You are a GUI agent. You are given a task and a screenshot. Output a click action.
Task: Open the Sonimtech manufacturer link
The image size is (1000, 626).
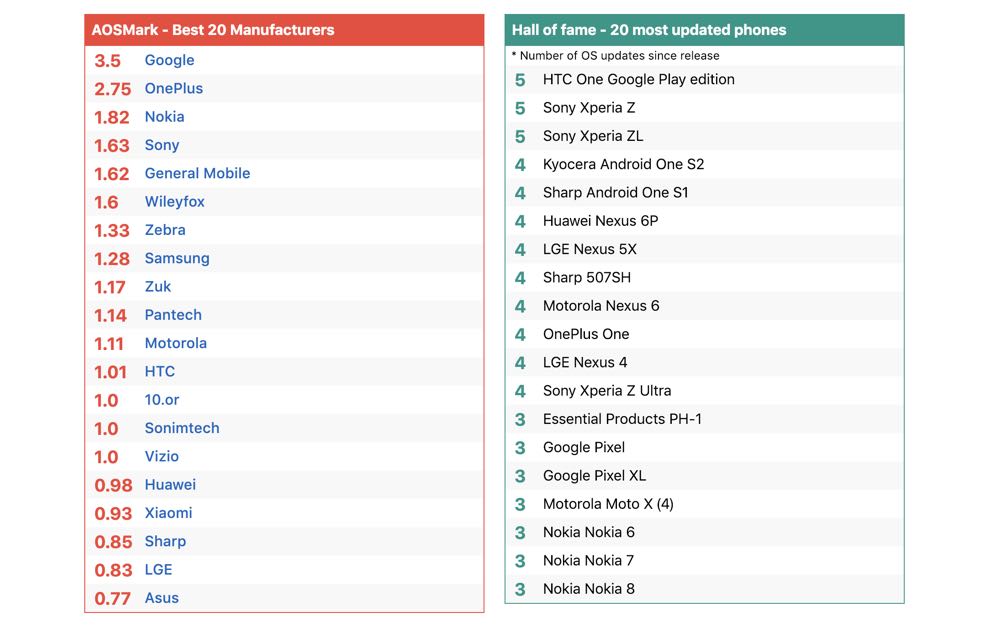click(182, 428)
